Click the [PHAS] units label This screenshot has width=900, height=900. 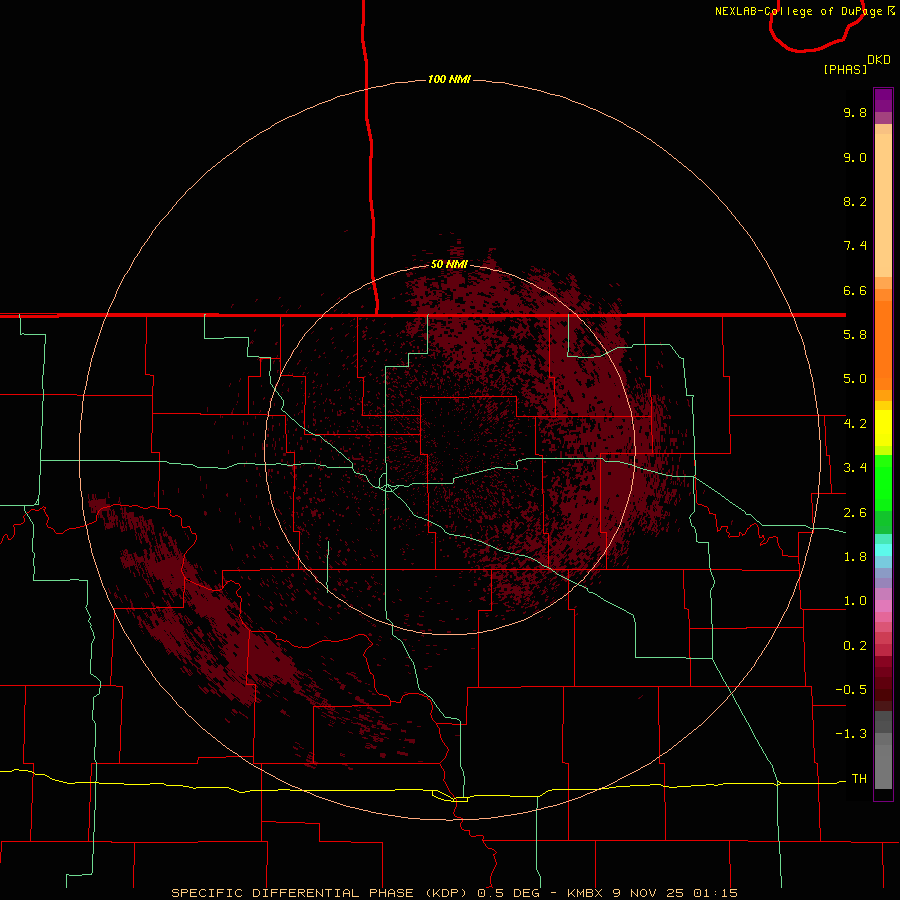[845, 69]
